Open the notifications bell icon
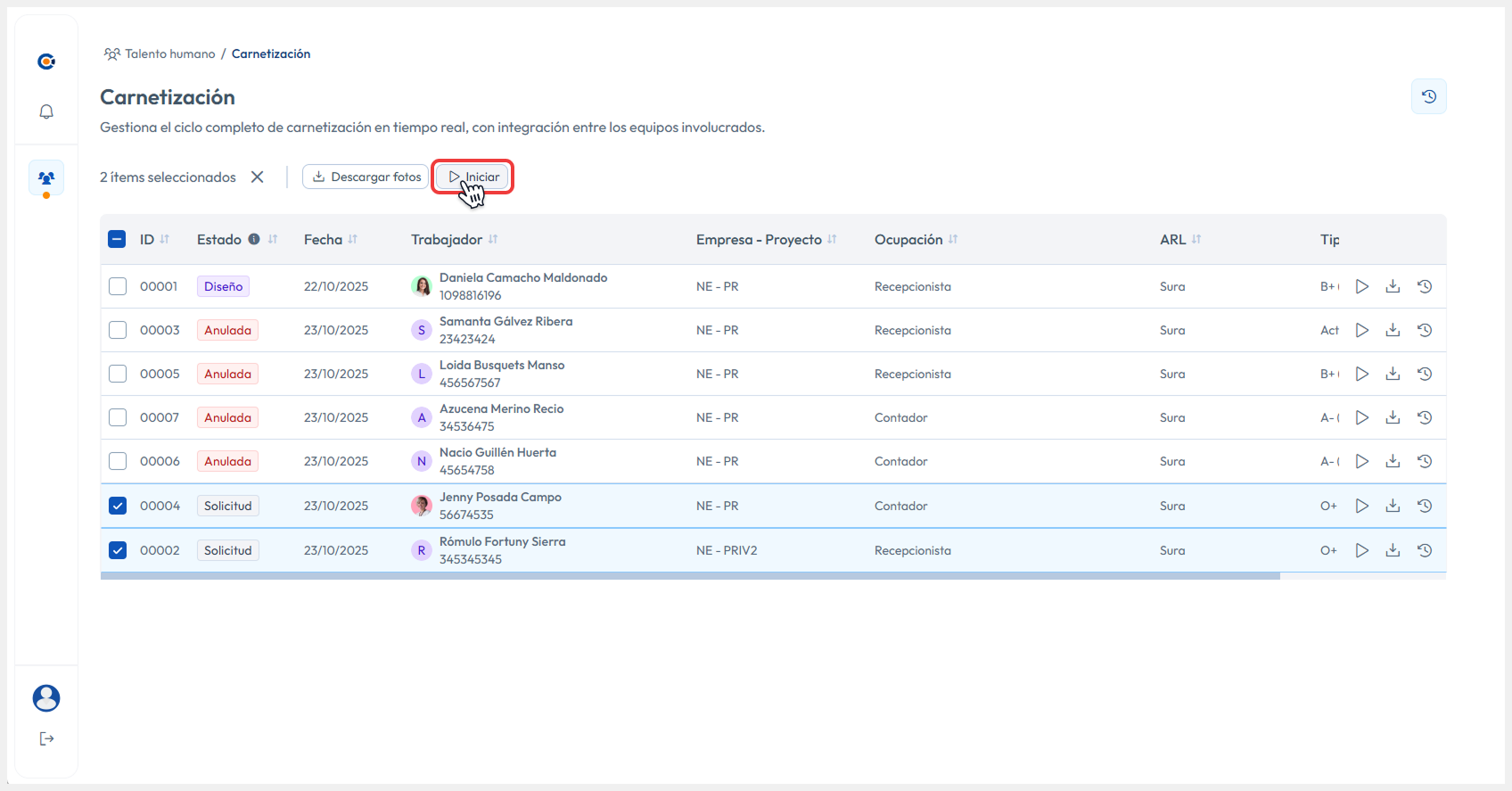The height and width of the screenshot is (791, 1512). tap(46, 111)
